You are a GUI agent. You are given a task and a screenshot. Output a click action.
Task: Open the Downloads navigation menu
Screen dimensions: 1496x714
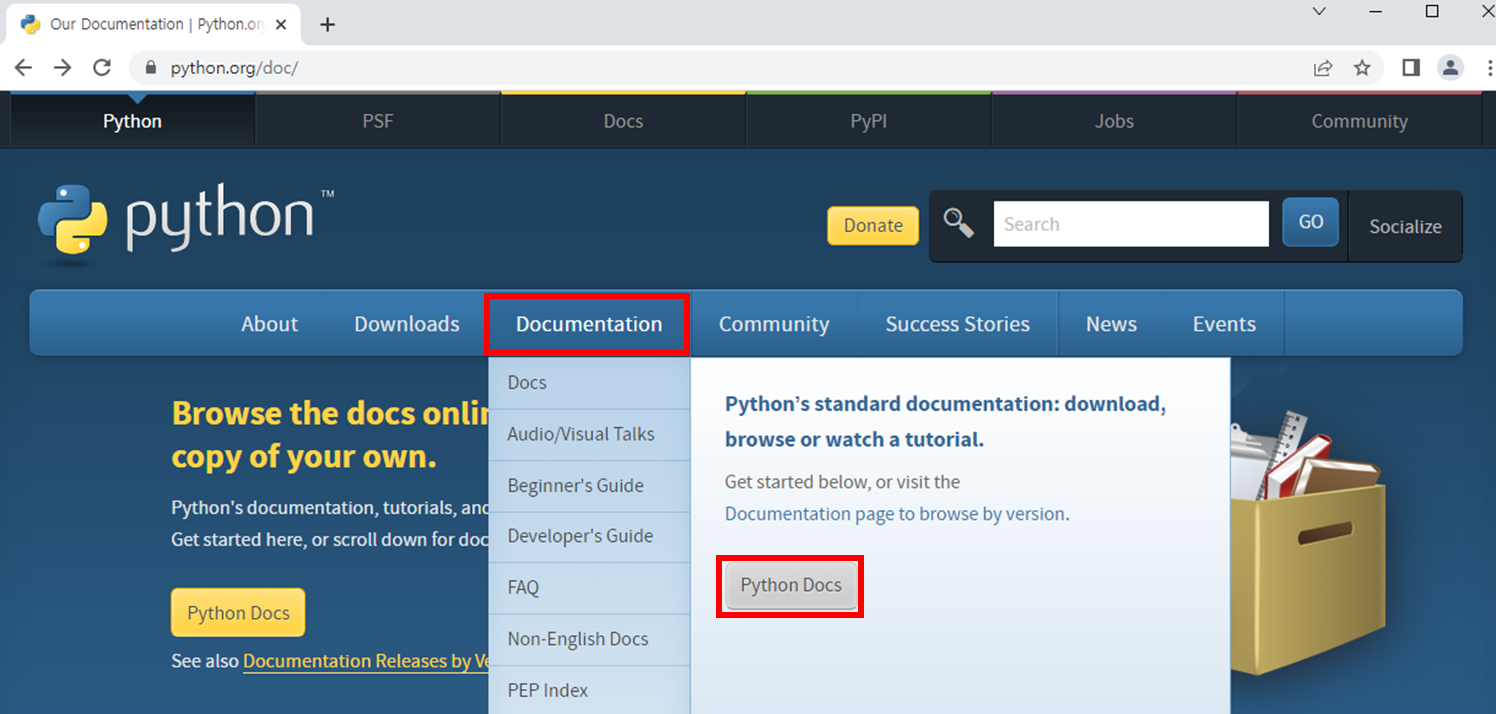[407, 324]
